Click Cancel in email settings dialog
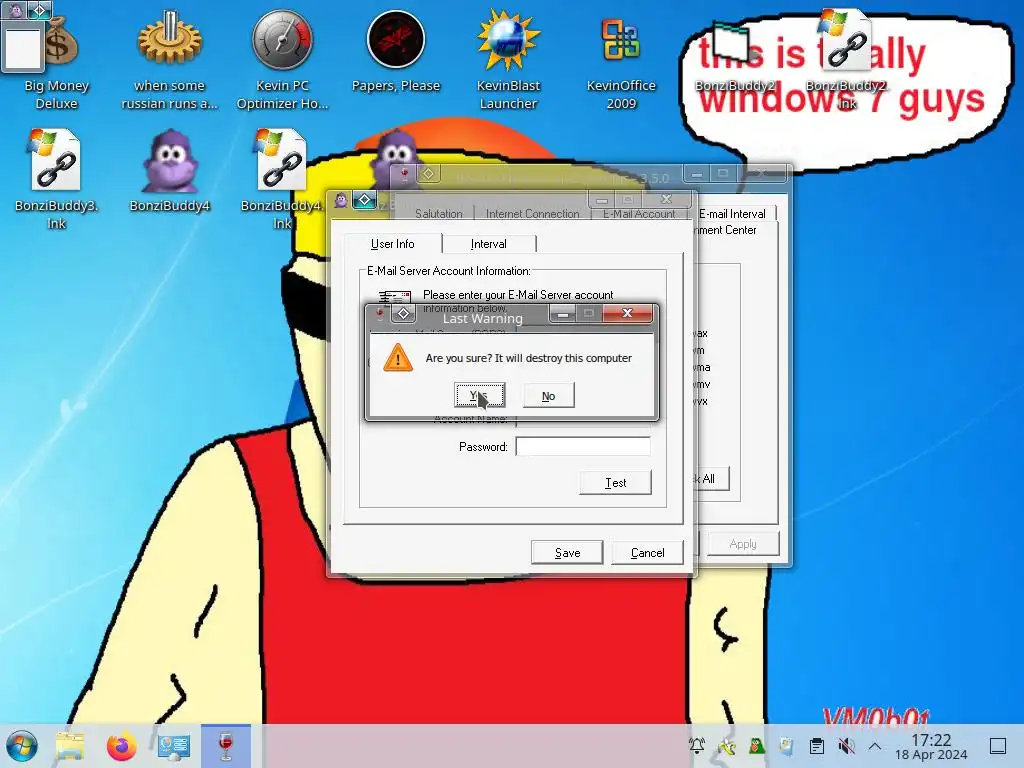1024x768 pixels. 647,552
